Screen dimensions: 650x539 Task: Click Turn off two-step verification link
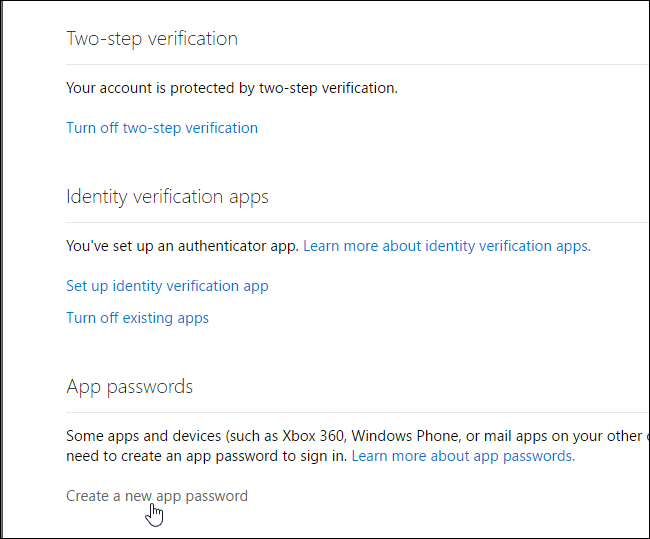pos(162,128)
